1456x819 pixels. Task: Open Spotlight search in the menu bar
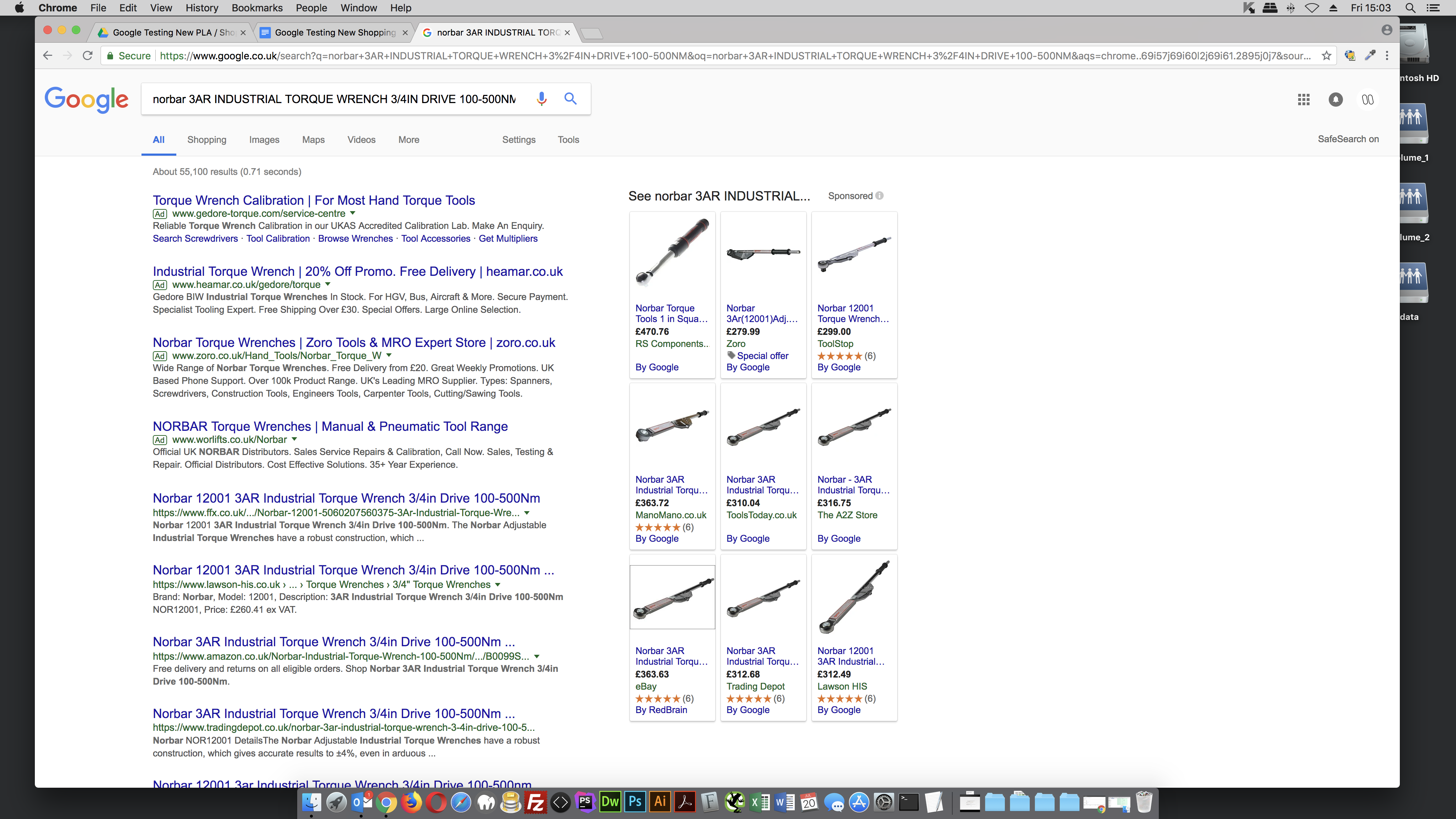pyautogui.click(x=1410, y=8)
